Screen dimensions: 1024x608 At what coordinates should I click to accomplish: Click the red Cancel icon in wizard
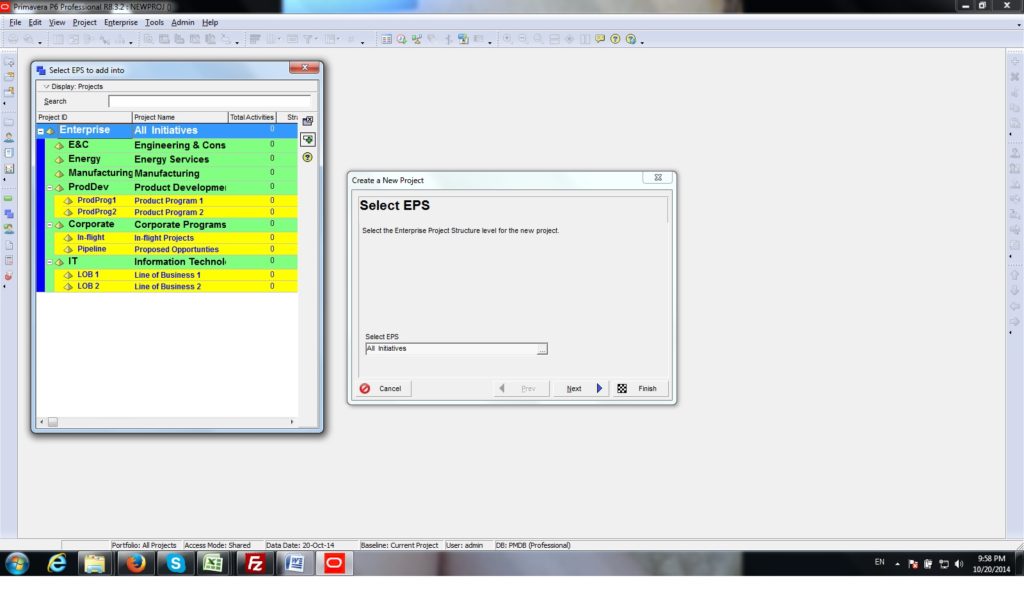point(365,389)
